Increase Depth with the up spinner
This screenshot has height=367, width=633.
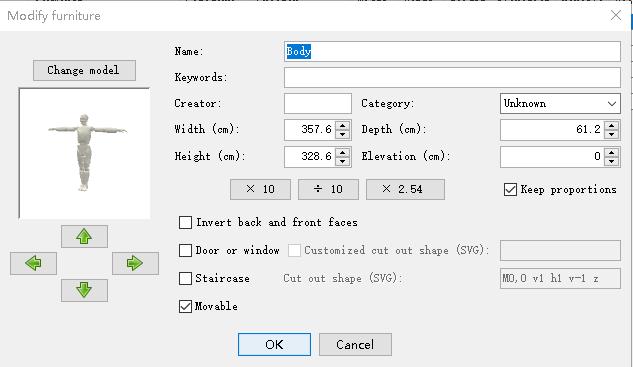(x=612, y=125)
